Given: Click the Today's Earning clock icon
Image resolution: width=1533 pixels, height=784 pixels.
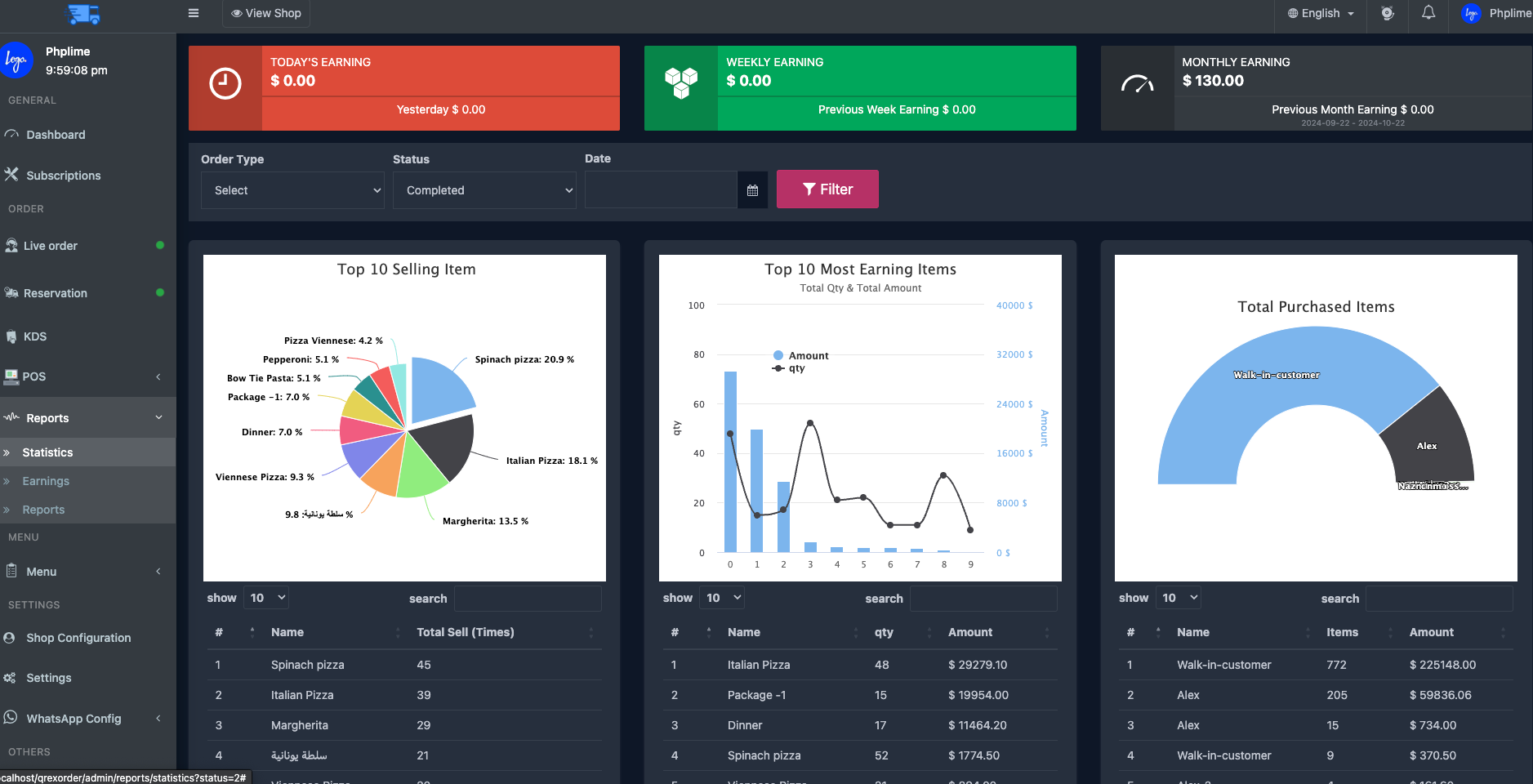Looking at the screenshot, I should pos(225,84).
